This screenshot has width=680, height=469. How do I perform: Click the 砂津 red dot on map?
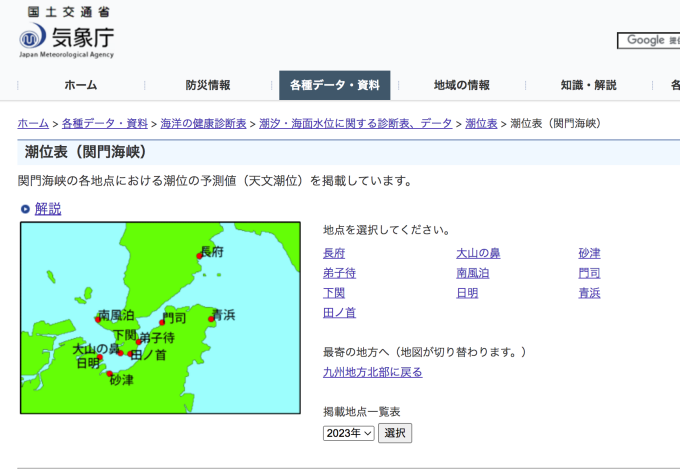[x=109, y=374]
